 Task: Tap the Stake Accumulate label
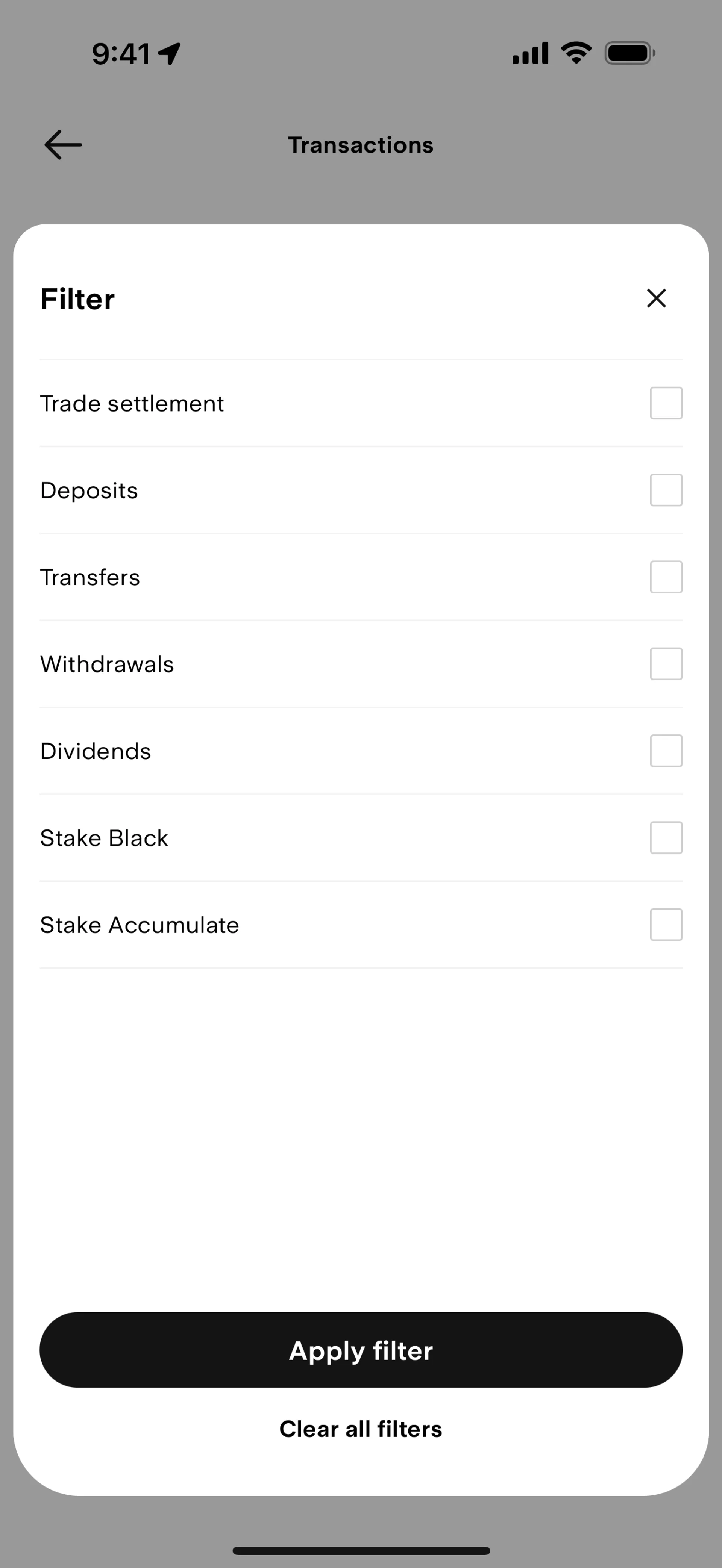(140, 925)
